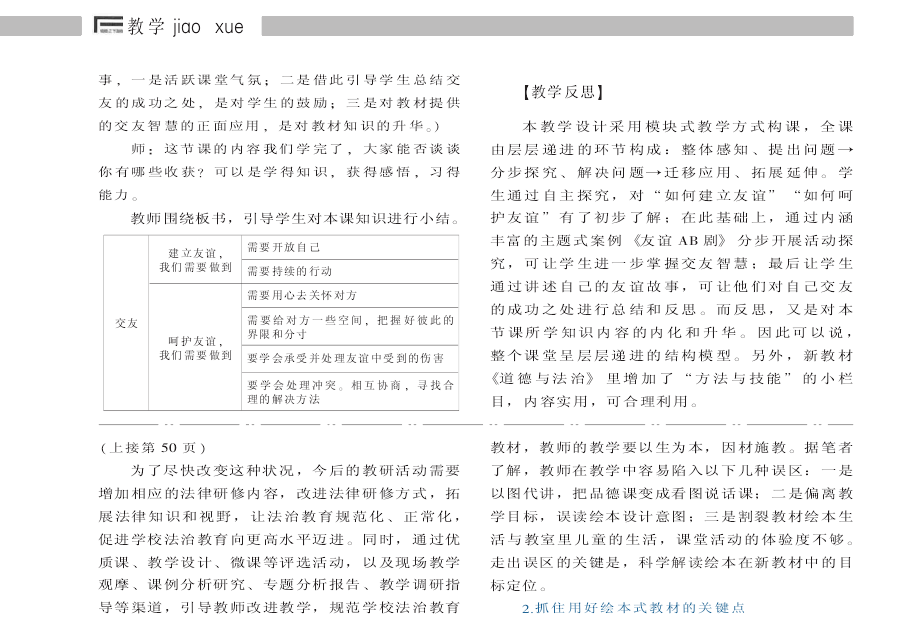The width and height of the screenshot is (899, 622).
Task: Click the header title 教学 jiao xue
Action: tap(186, 26)
